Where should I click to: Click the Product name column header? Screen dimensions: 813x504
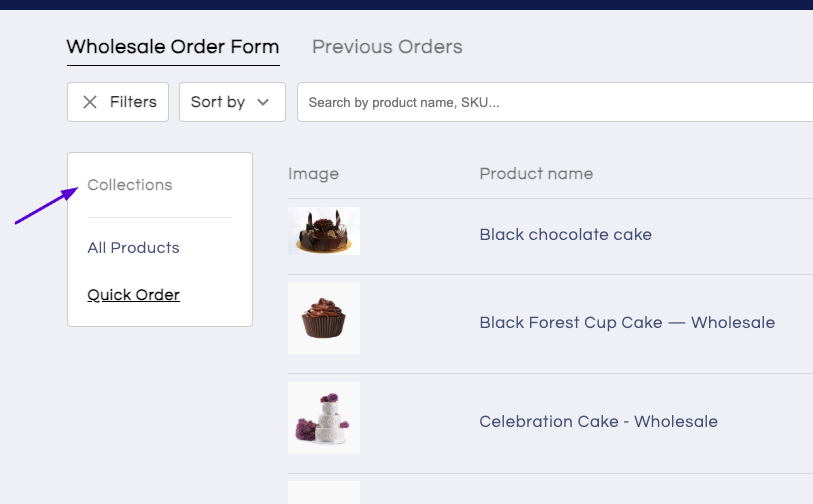coord(536,174)
